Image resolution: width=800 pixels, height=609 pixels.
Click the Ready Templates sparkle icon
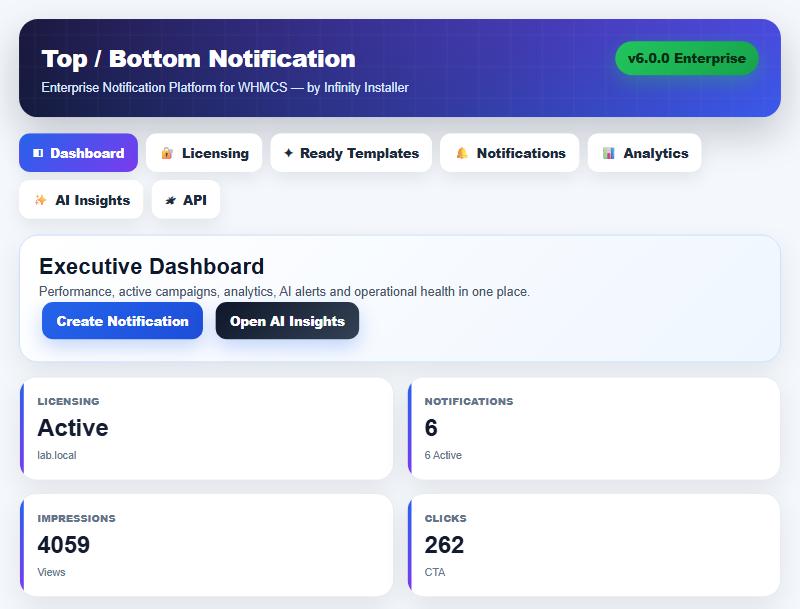[x=288, y=153]
